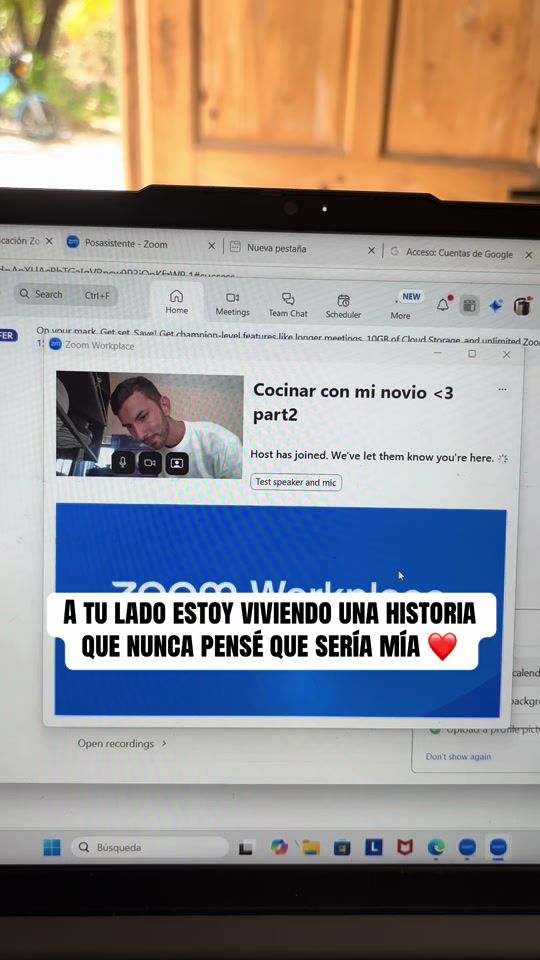Open the Meetings tab
This screenshot has height=960, width=540.
pos(232,304)
